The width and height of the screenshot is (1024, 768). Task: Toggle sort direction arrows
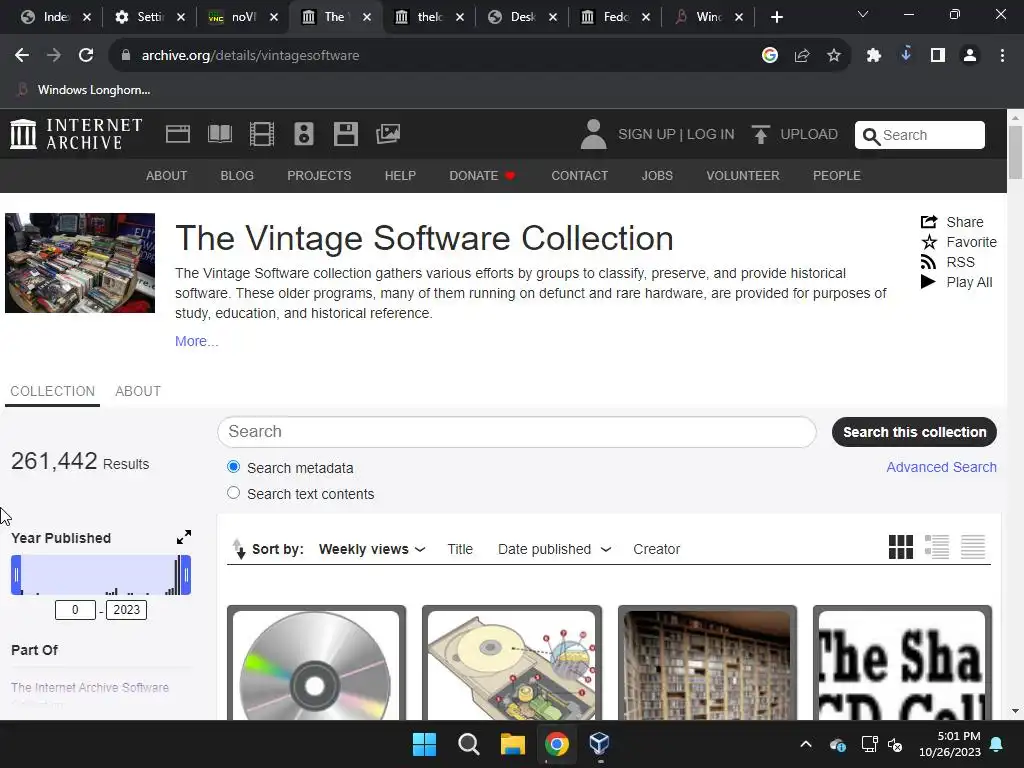coord(239,549)
